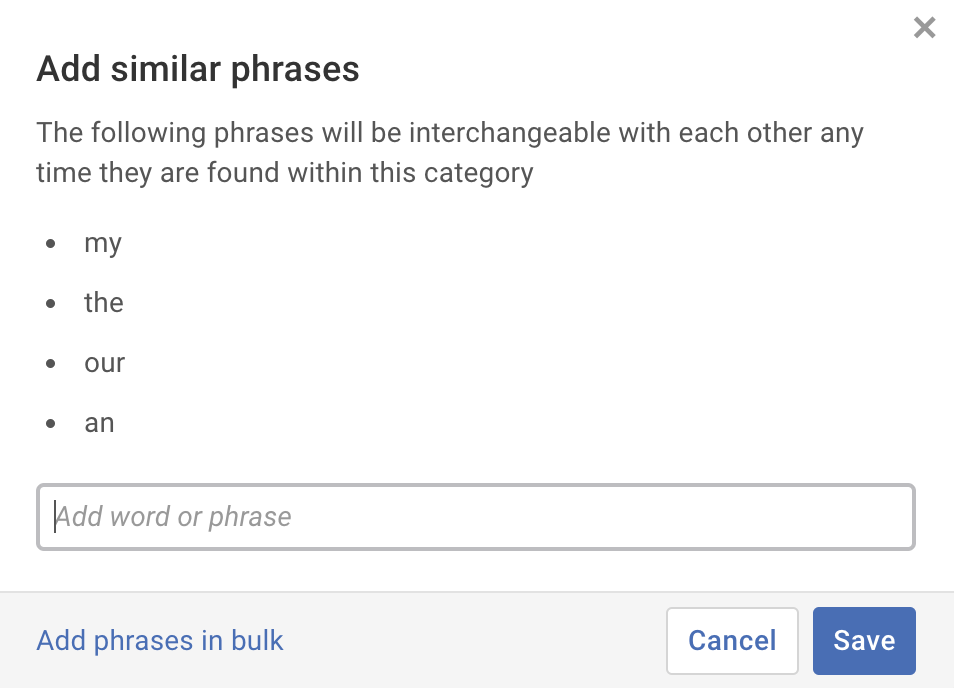Close the Add similar phrases dialog
The height and width of the screenshot is (688, 954).
(x=924, y=28)
